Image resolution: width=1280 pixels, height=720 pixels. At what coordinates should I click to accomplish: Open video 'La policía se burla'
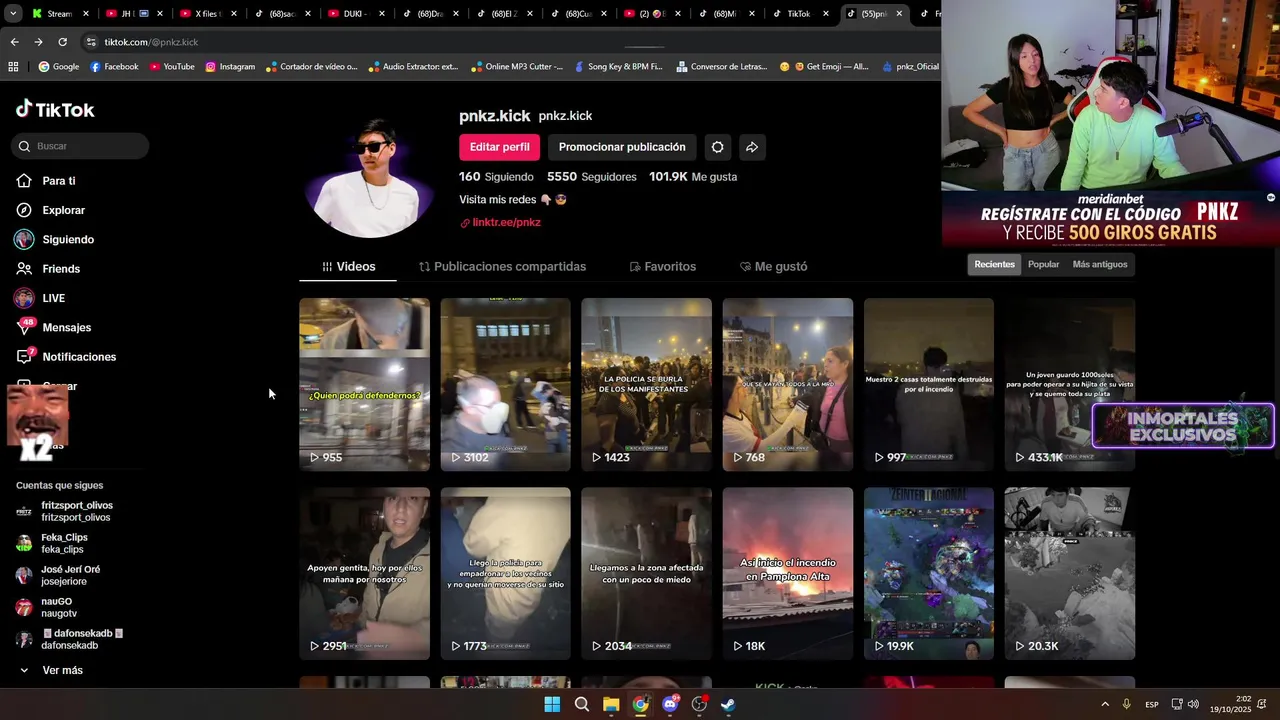click(x=646, y=384)
